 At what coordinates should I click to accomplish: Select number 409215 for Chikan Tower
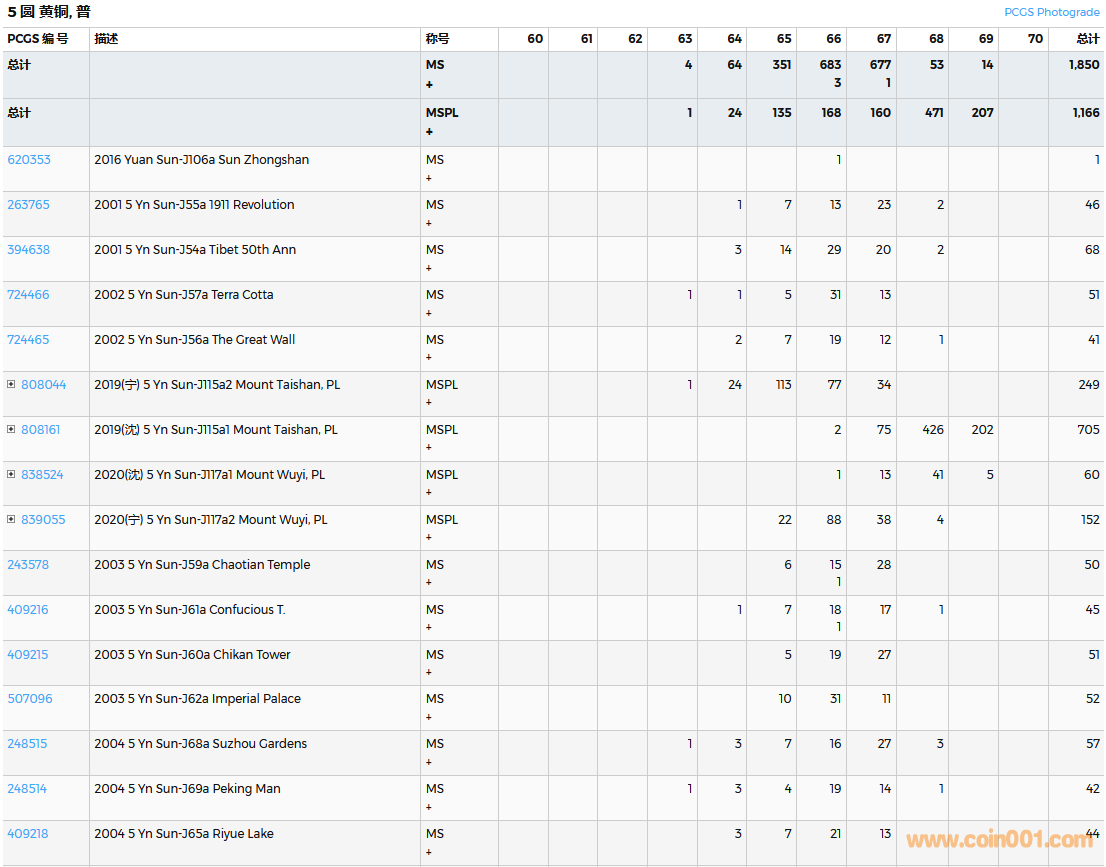[28, 655]
